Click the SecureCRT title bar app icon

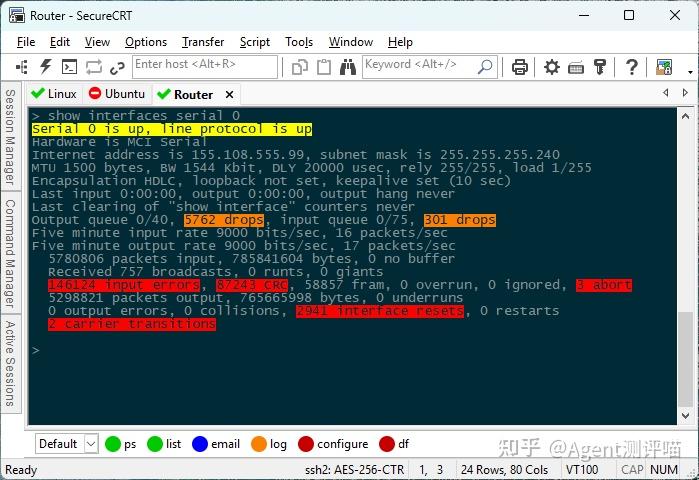coord(17,15)
